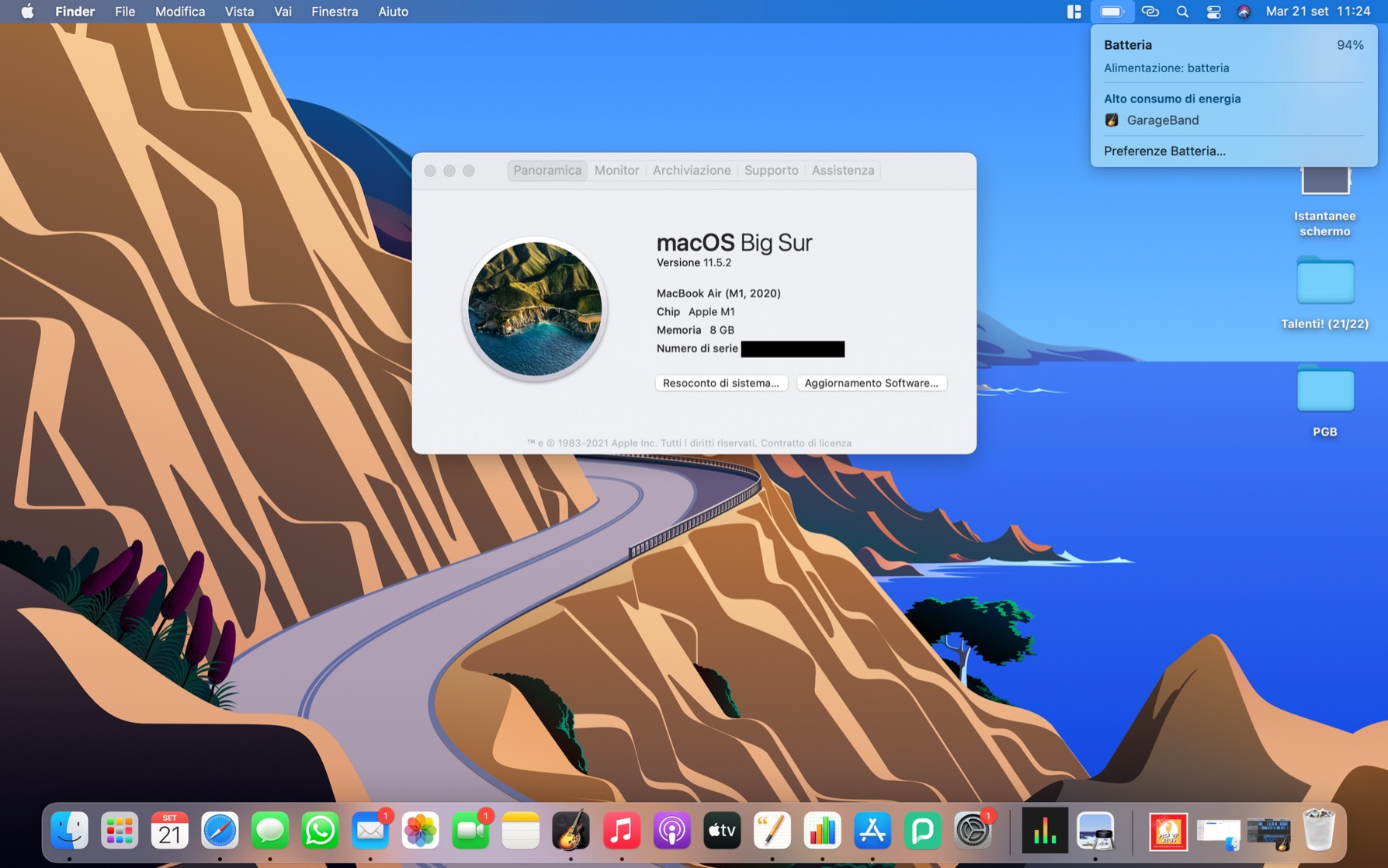Click the linked-chain status menu icon

[x=1150, y=12]
